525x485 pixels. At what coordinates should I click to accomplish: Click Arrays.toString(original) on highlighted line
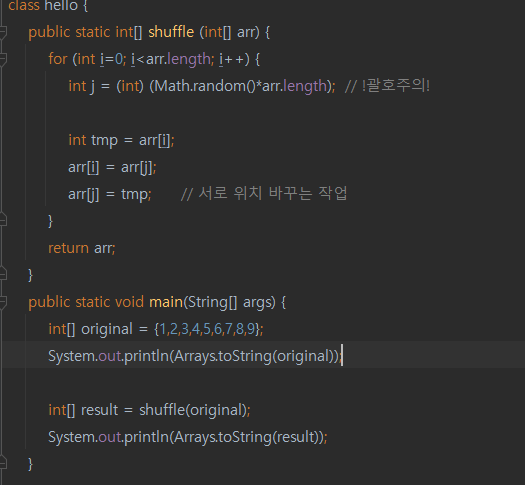tap(256, 356)
